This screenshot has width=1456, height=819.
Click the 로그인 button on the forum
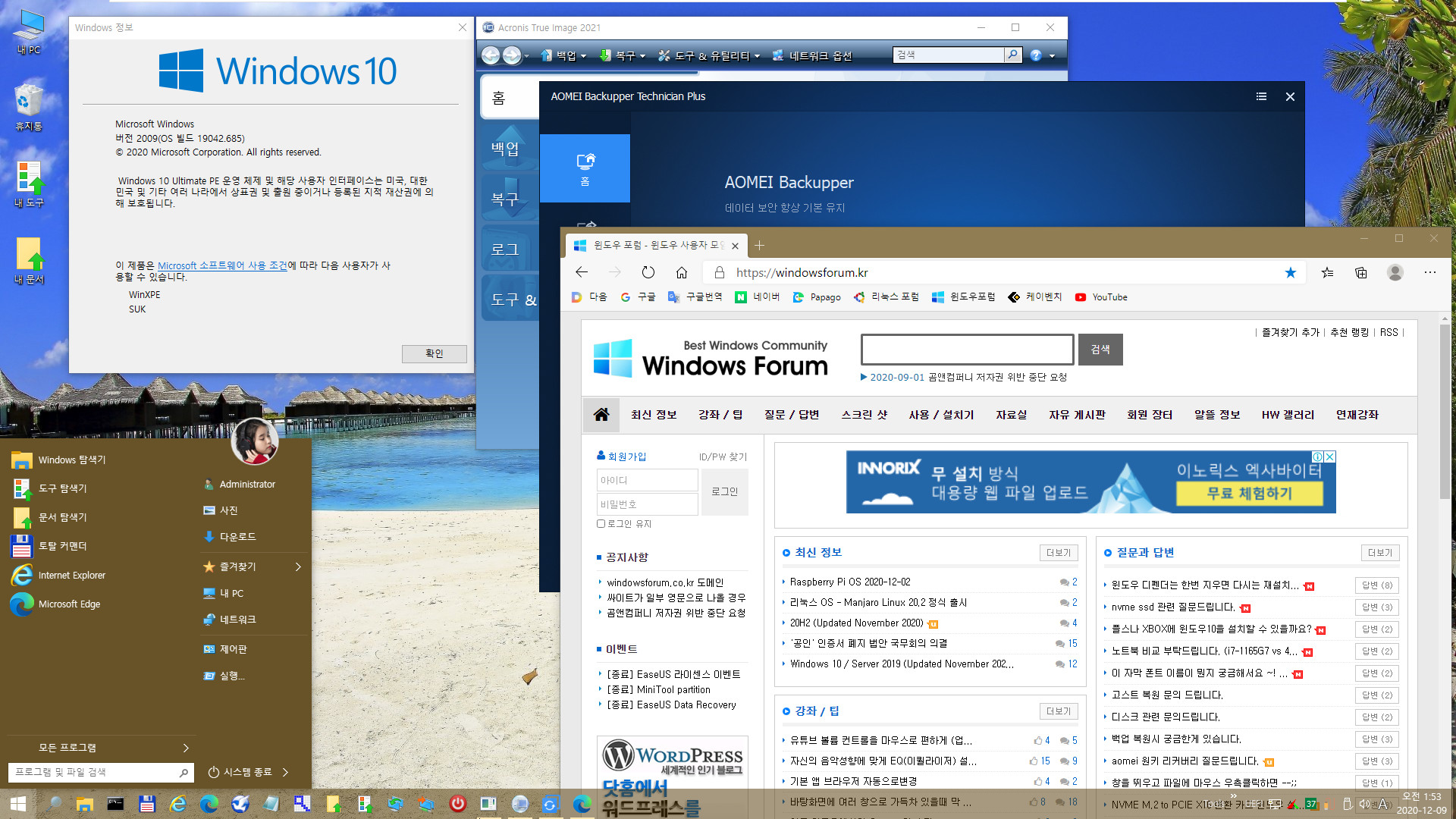point(725,491)
